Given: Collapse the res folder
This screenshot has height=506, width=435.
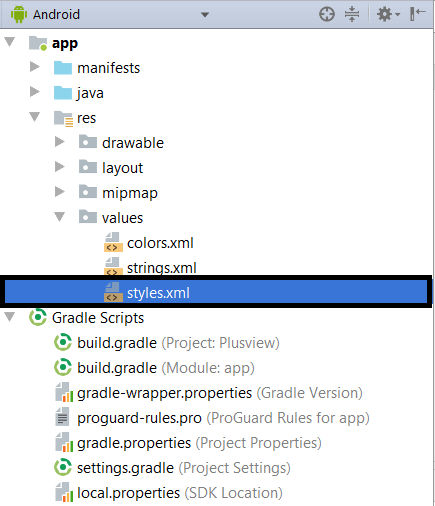Looking at the screenshot, I should pyautogui.click(x=35, y=117).
